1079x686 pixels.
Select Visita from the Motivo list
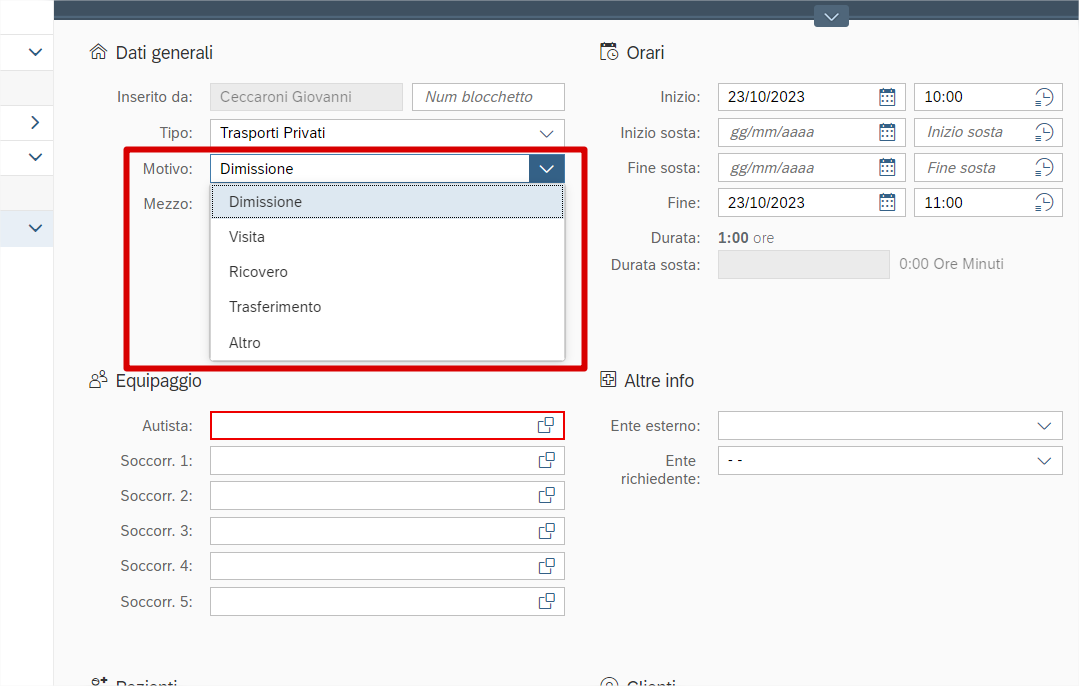tap(247, 237)
